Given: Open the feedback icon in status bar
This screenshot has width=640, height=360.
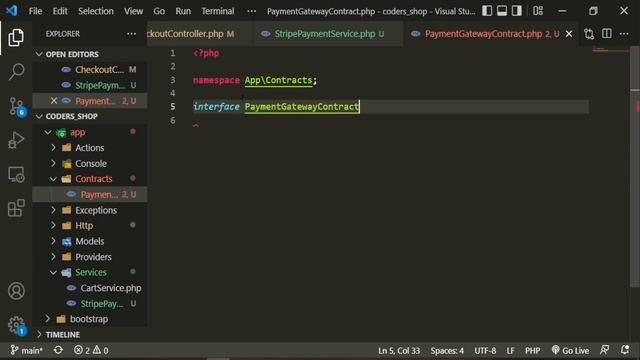Looking at the screenshot, I should [x=604, y=350].
